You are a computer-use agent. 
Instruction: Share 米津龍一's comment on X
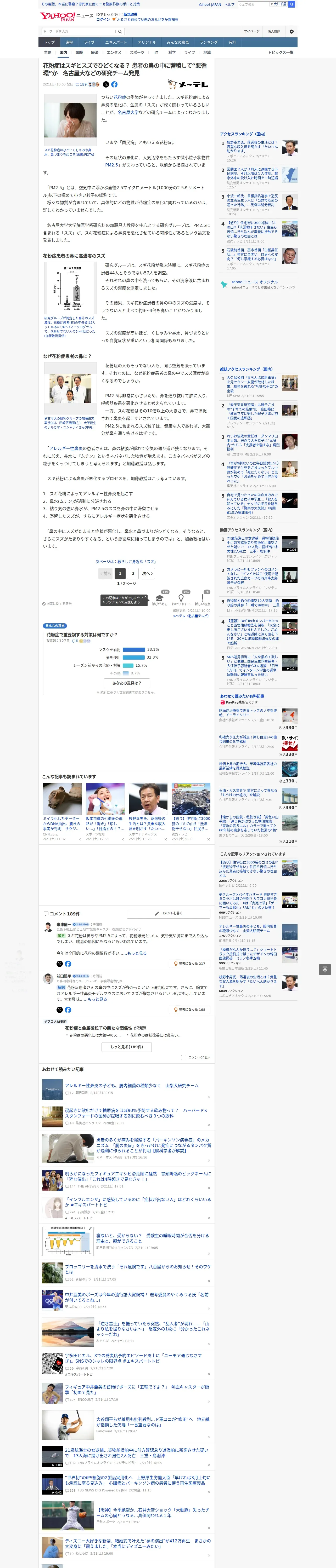[x=60, y=964]
